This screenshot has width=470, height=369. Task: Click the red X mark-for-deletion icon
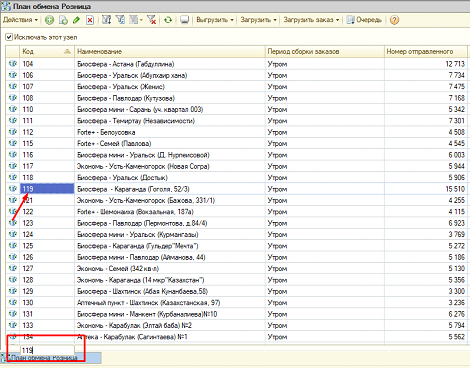pyautogui.click(x=90, y=20)
